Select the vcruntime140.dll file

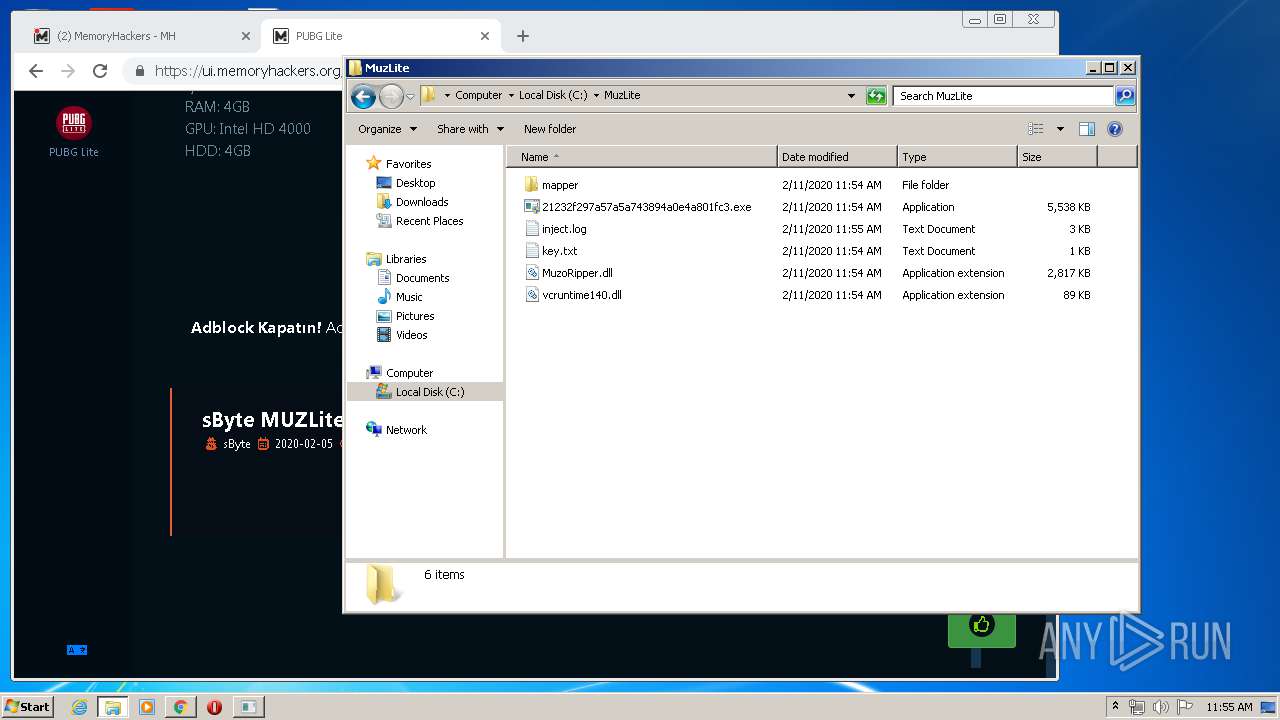581,295
